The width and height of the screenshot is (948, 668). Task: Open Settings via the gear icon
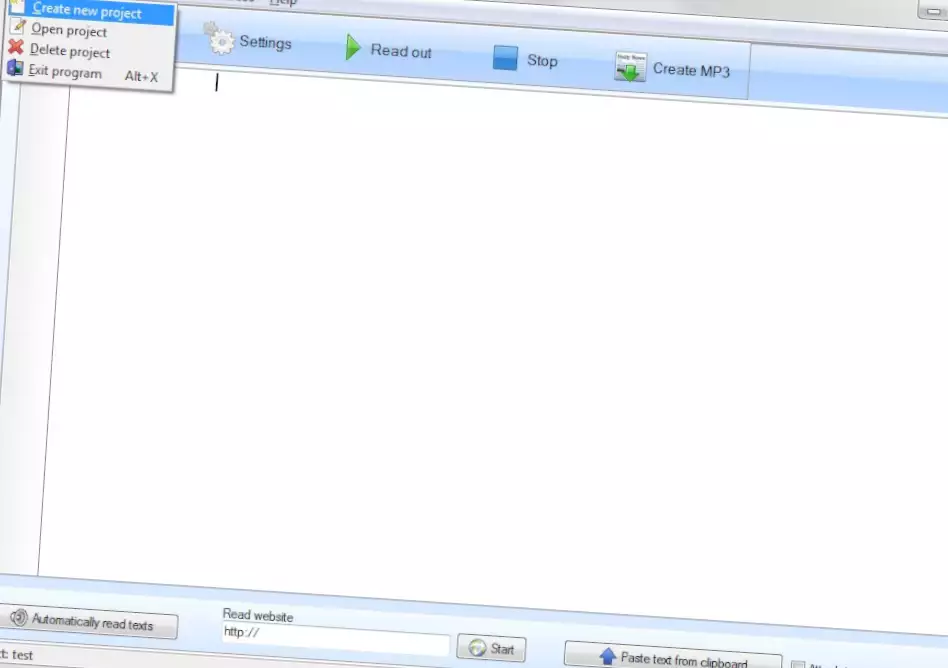click(x=219, y=41)
